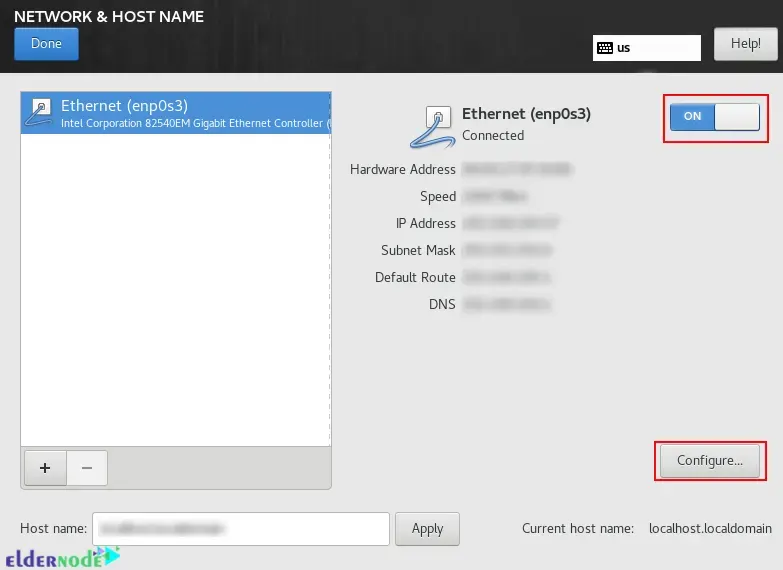The image size is (783, 570).
Task: Open Help! for network settings
Action: pos(745,44)
